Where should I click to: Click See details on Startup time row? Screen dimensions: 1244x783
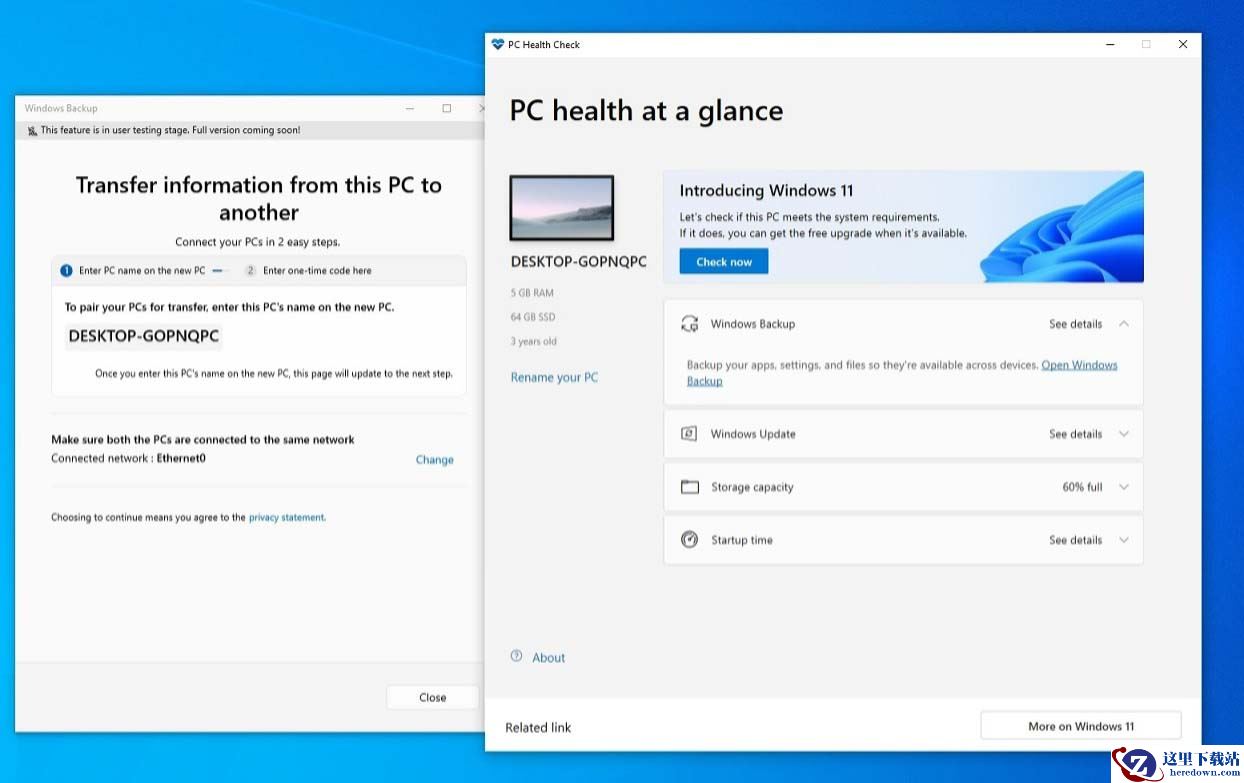(1075, 540)
